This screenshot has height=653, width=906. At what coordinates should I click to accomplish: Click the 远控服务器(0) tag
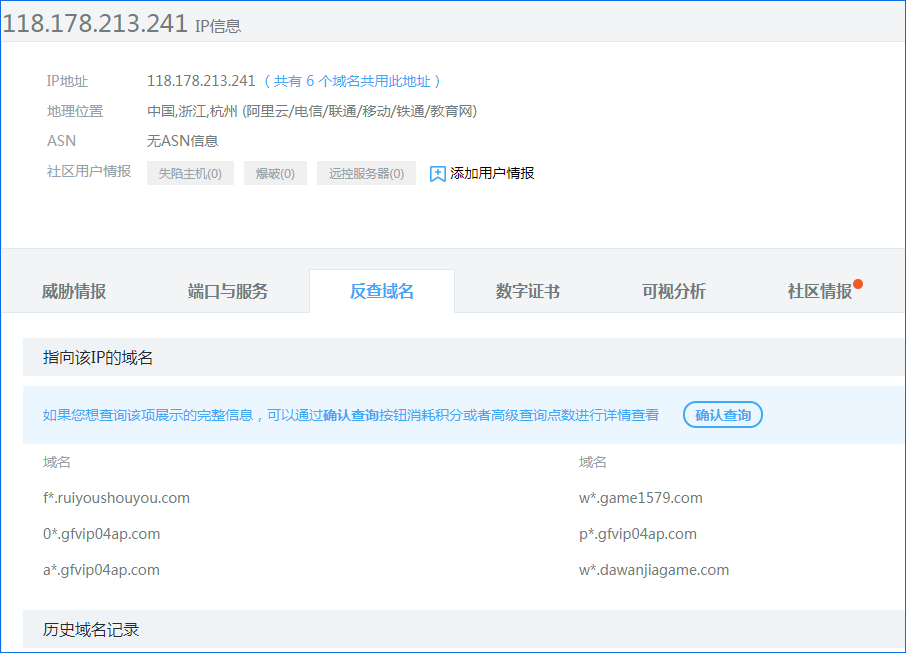[x=366, y=173]
